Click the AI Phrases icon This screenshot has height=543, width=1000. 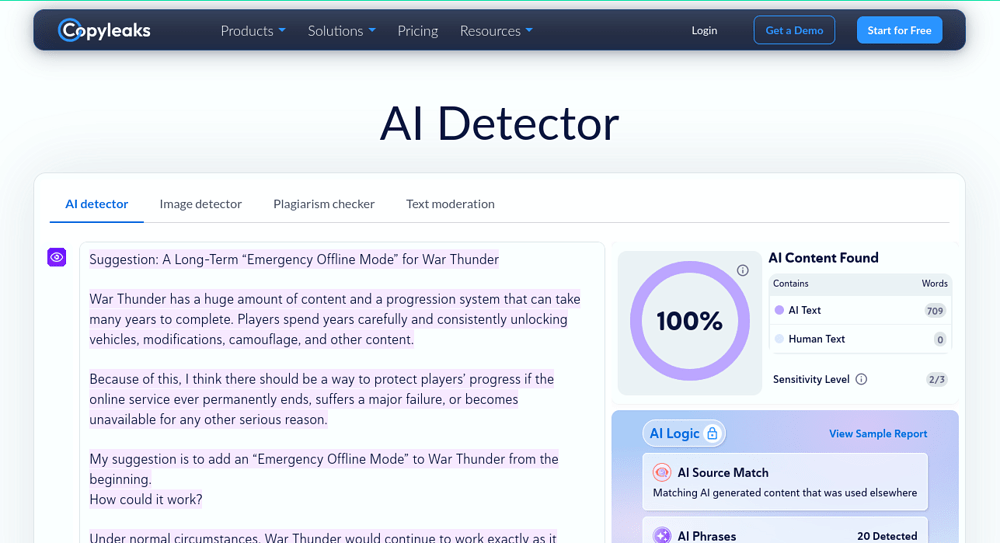pyautogui.click(x=662, y=536)
